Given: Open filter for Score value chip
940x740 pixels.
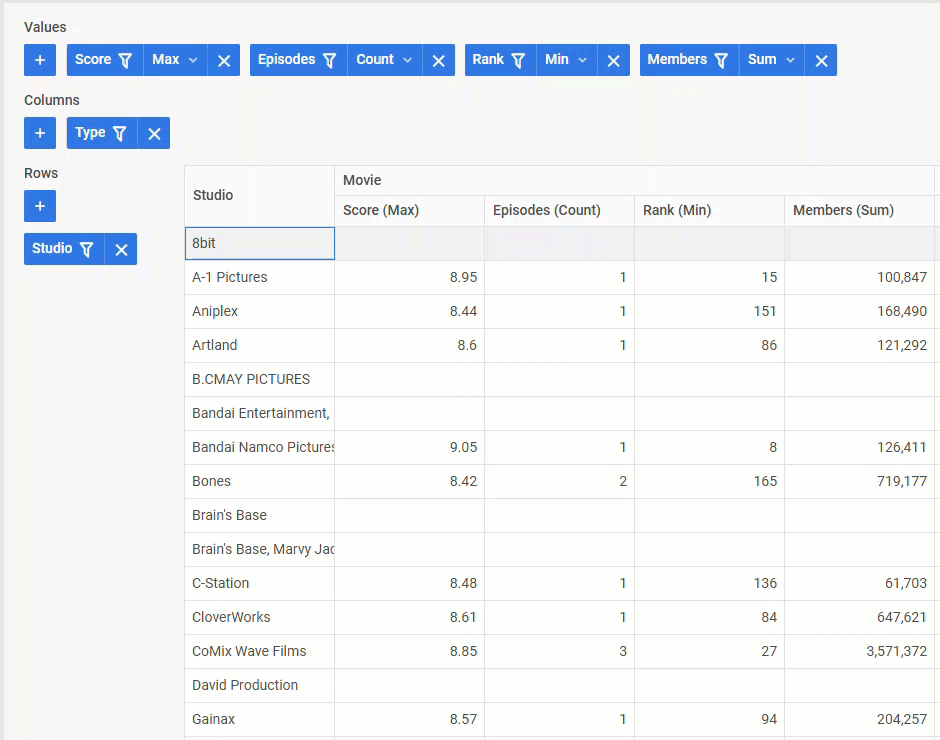Looking at the screenshot, I should [x=125, y=60].
